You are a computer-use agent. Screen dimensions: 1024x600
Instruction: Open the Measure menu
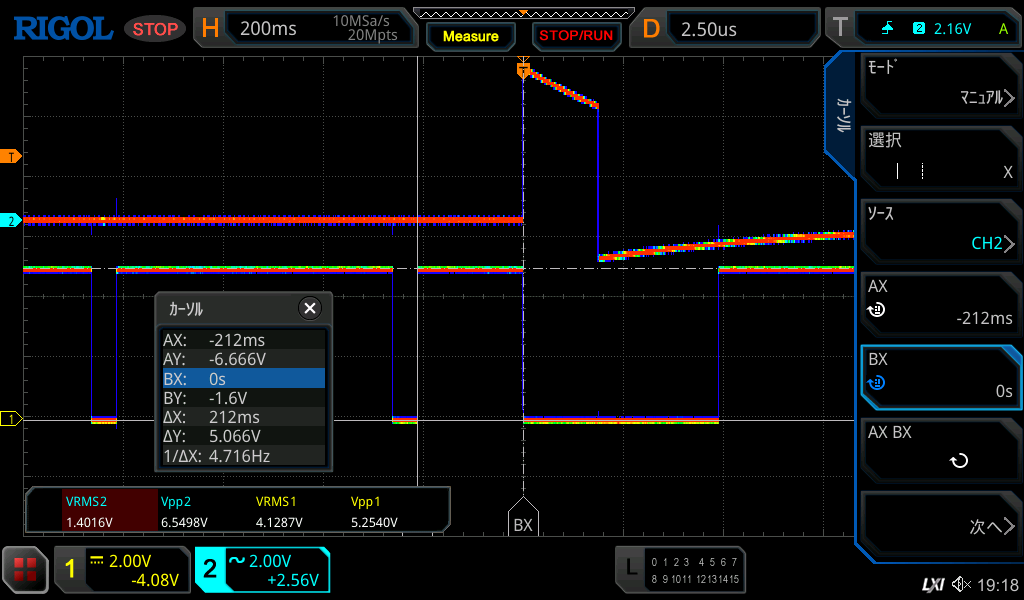pyautogui.click(x=470, y=36)
